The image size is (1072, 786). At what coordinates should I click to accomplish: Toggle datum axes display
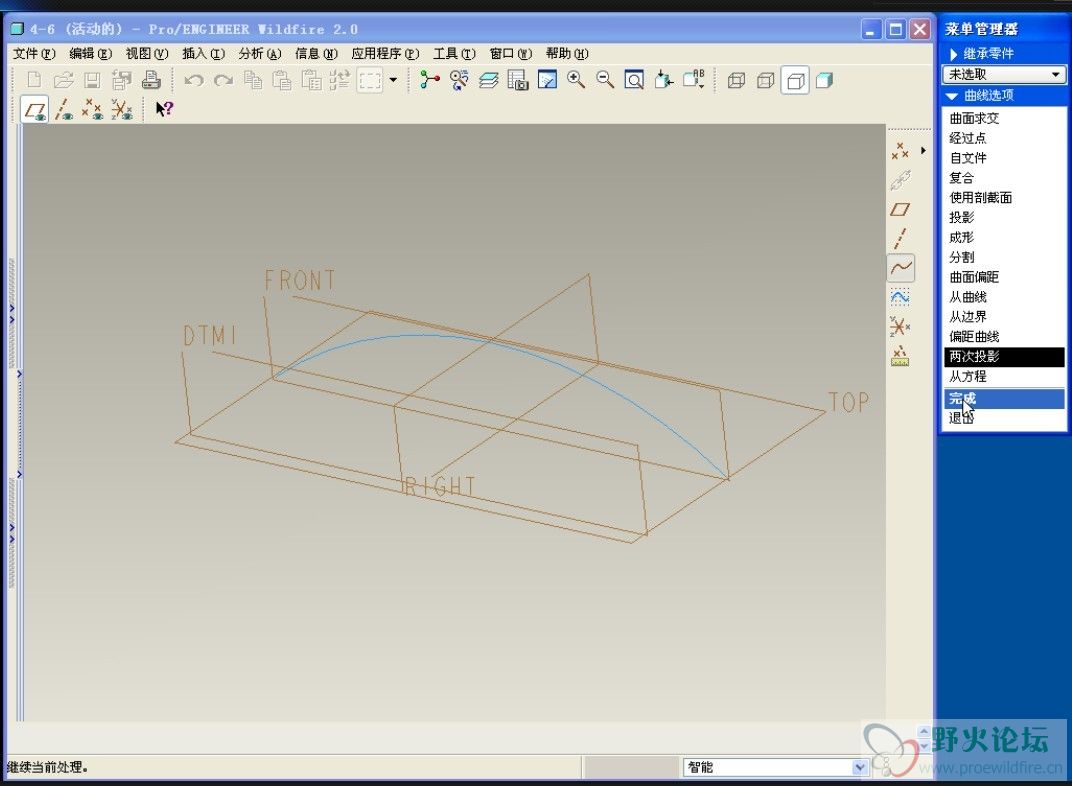click(64, 109)
